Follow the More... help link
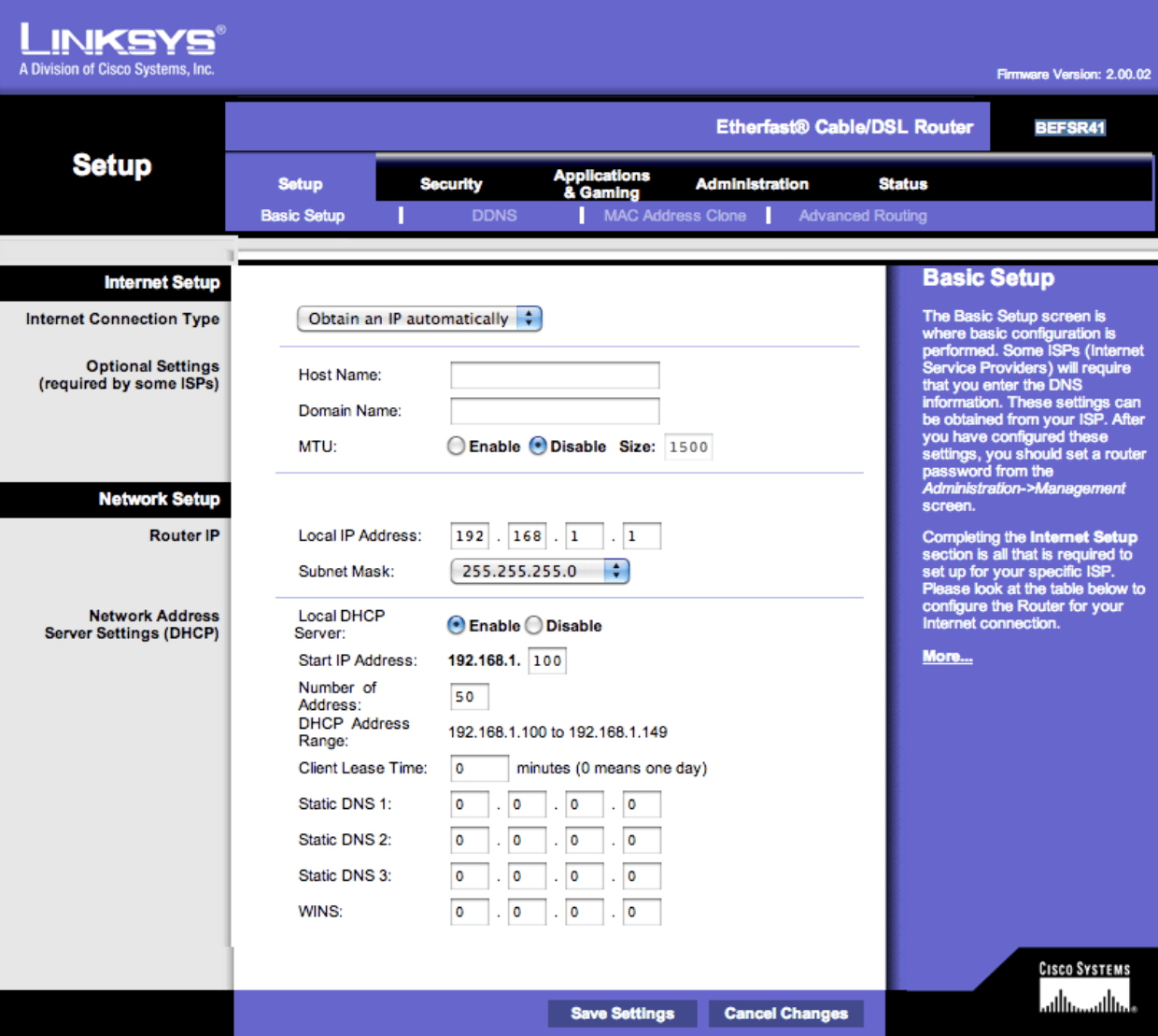 pyautogui.click(x=947, y=657)
